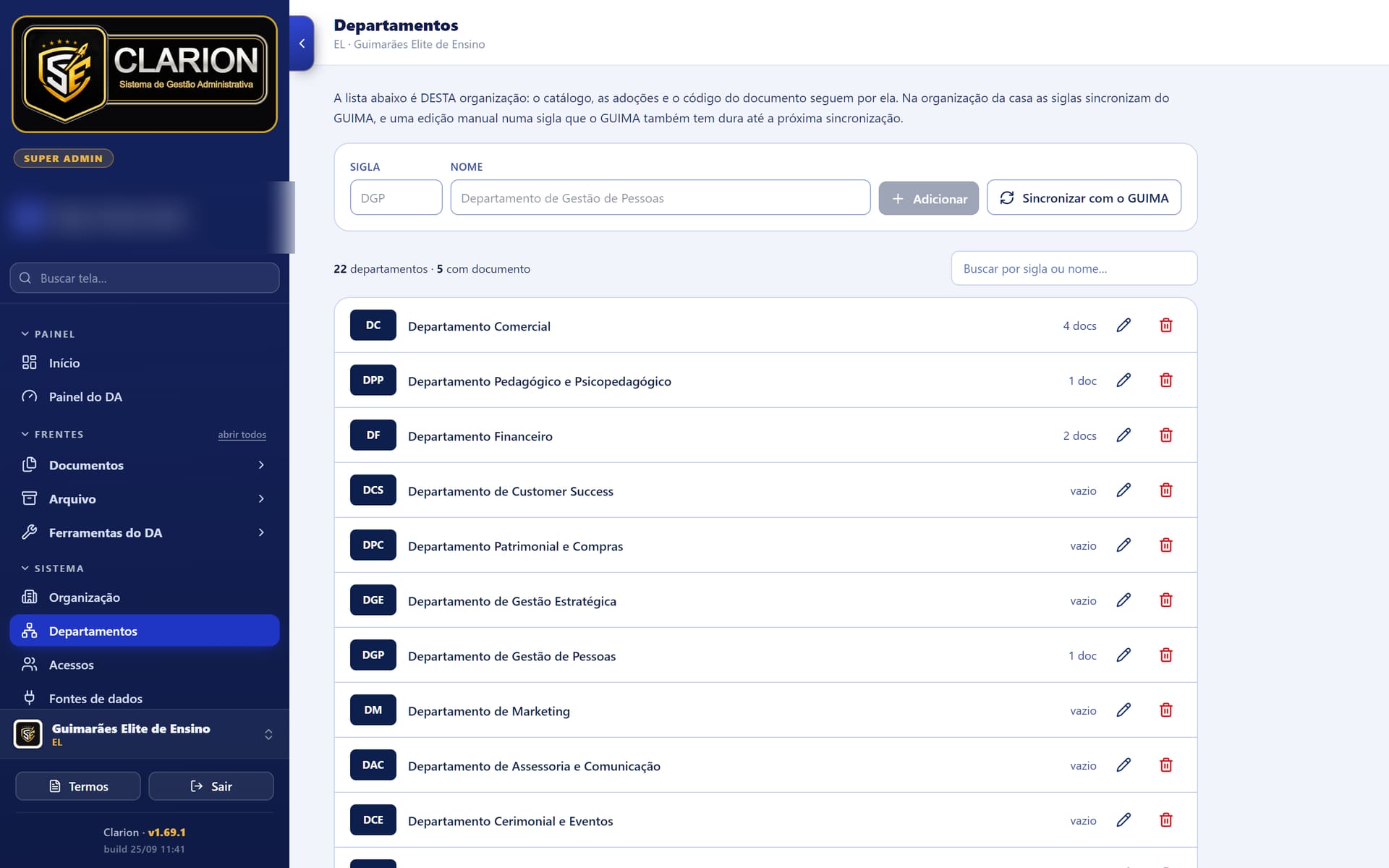Click the 'abrir todos' link

click(242, 435)
